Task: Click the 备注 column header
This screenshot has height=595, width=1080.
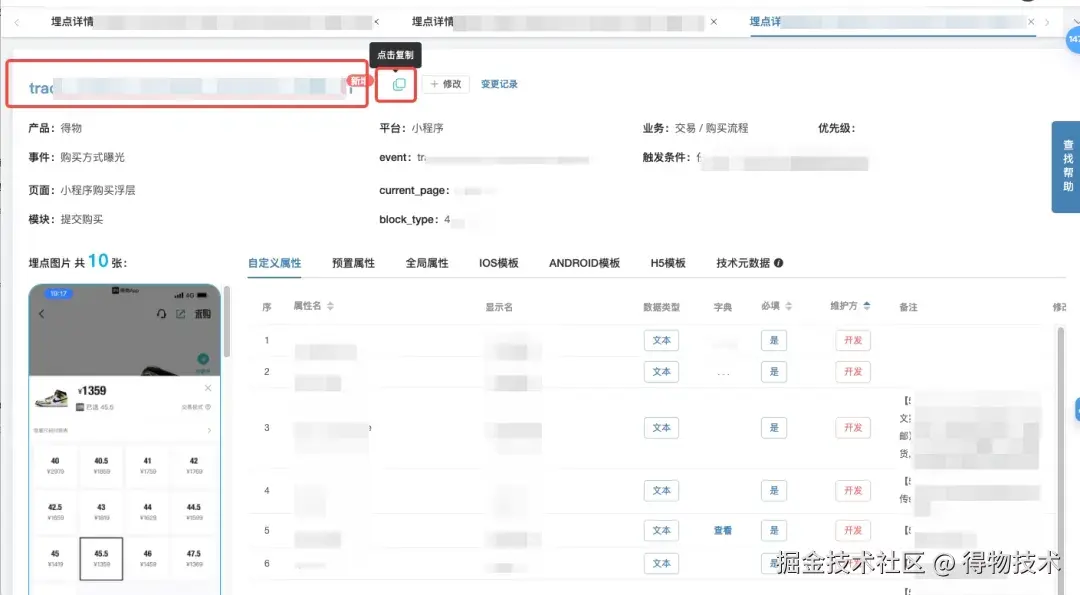Action: [x=908, y=307]
